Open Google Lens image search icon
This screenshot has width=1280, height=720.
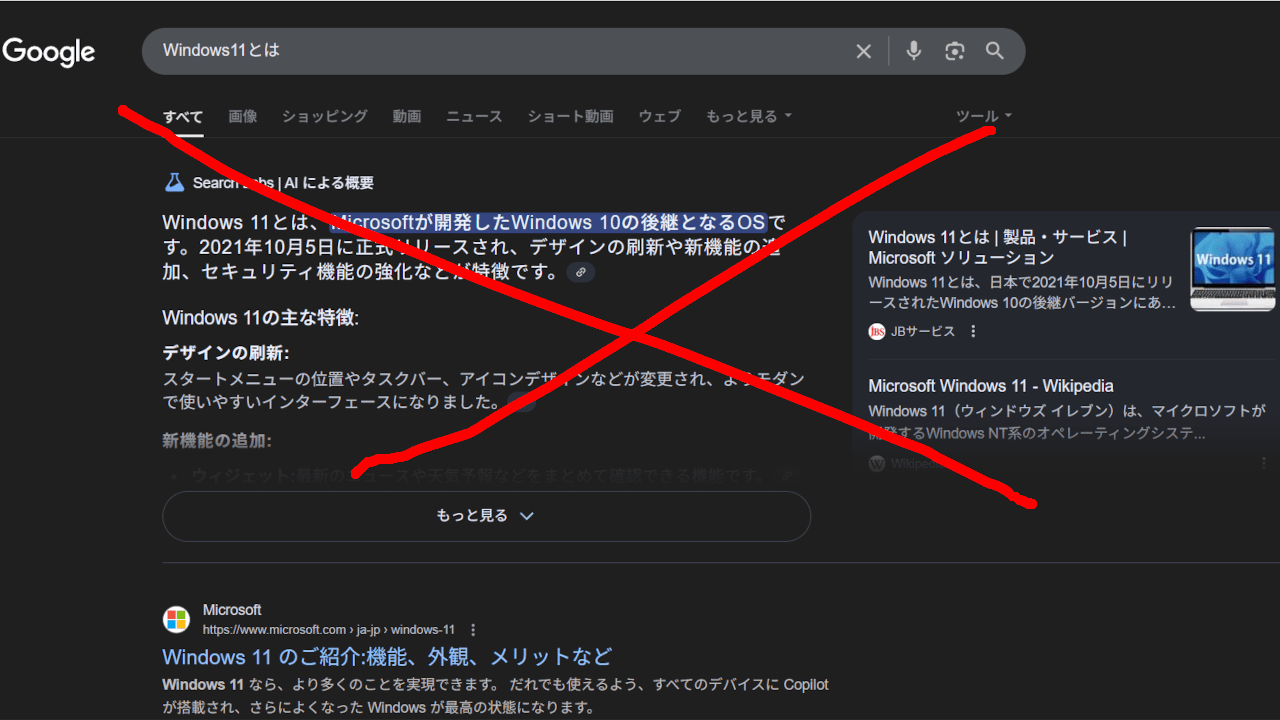pyautogui.click(x=955, y=51)
